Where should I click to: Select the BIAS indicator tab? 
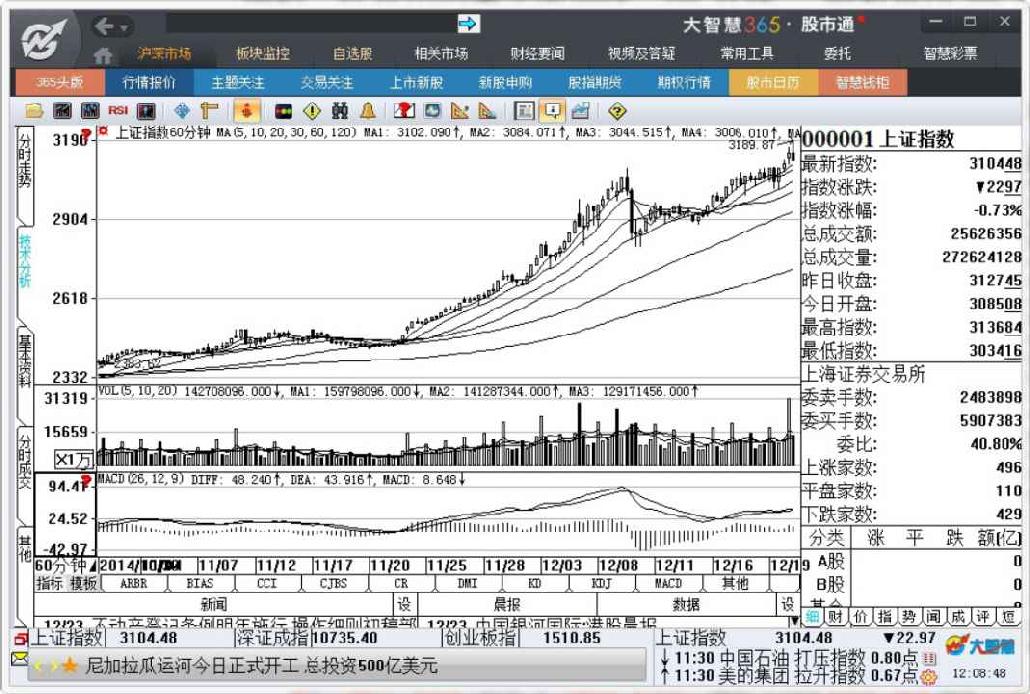(200, 583)
